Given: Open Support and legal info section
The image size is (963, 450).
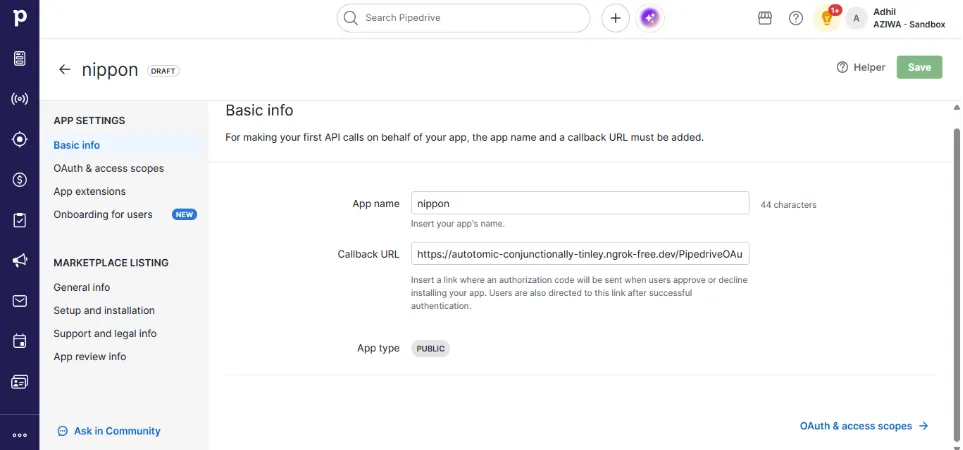Looking at the screenshot, I should 105,334.
